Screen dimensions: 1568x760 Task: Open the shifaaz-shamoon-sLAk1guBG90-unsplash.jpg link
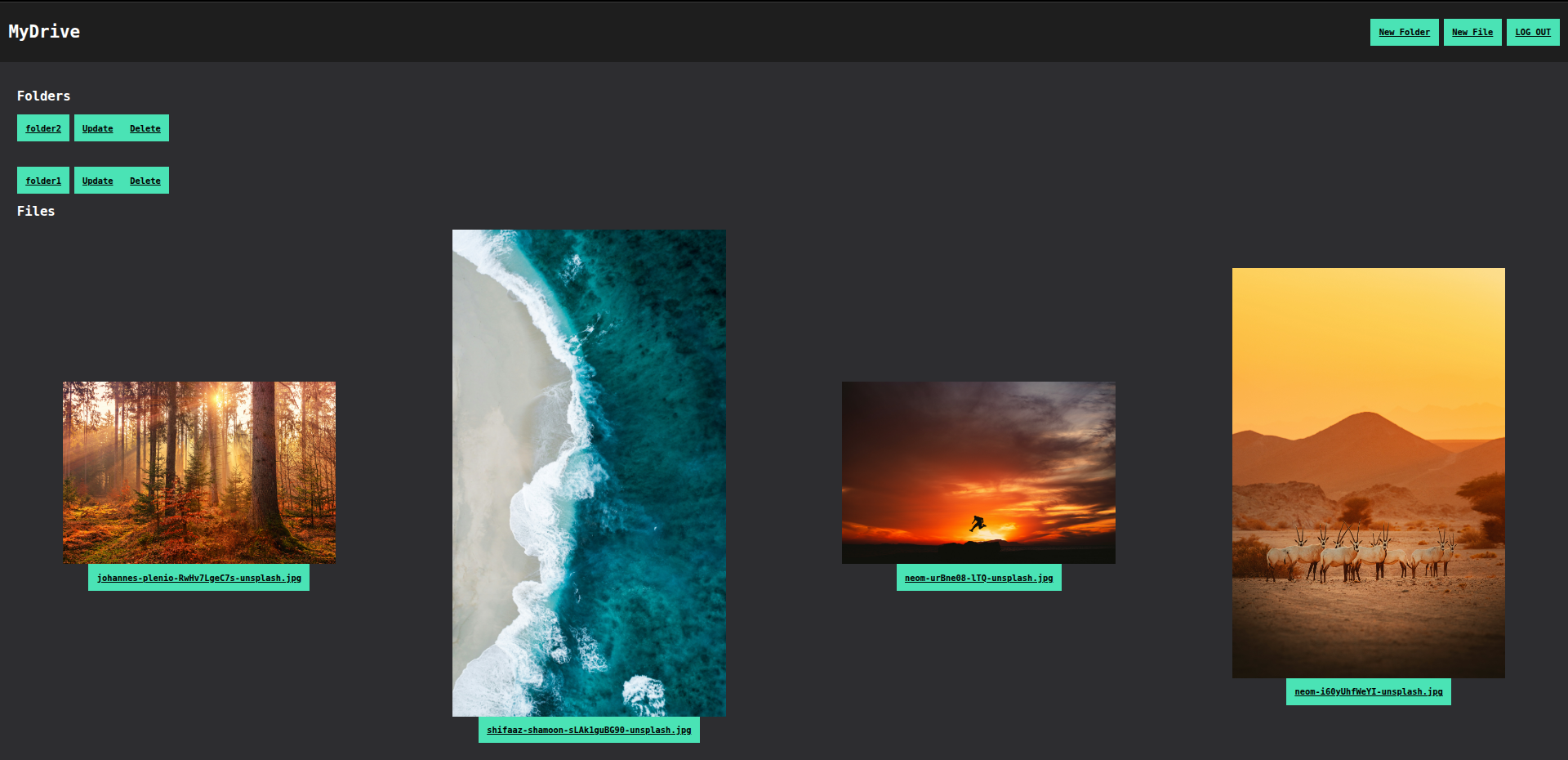589,730
